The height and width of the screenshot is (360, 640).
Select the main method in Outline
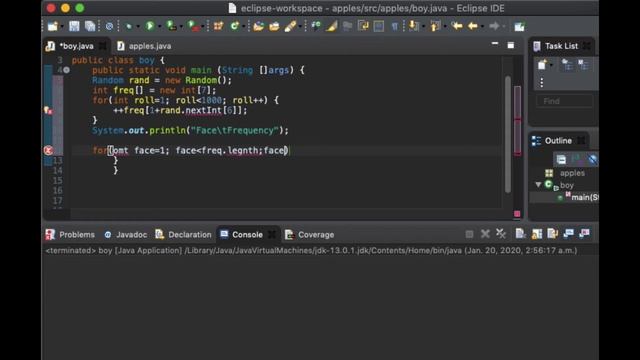(x=584, y=197)
